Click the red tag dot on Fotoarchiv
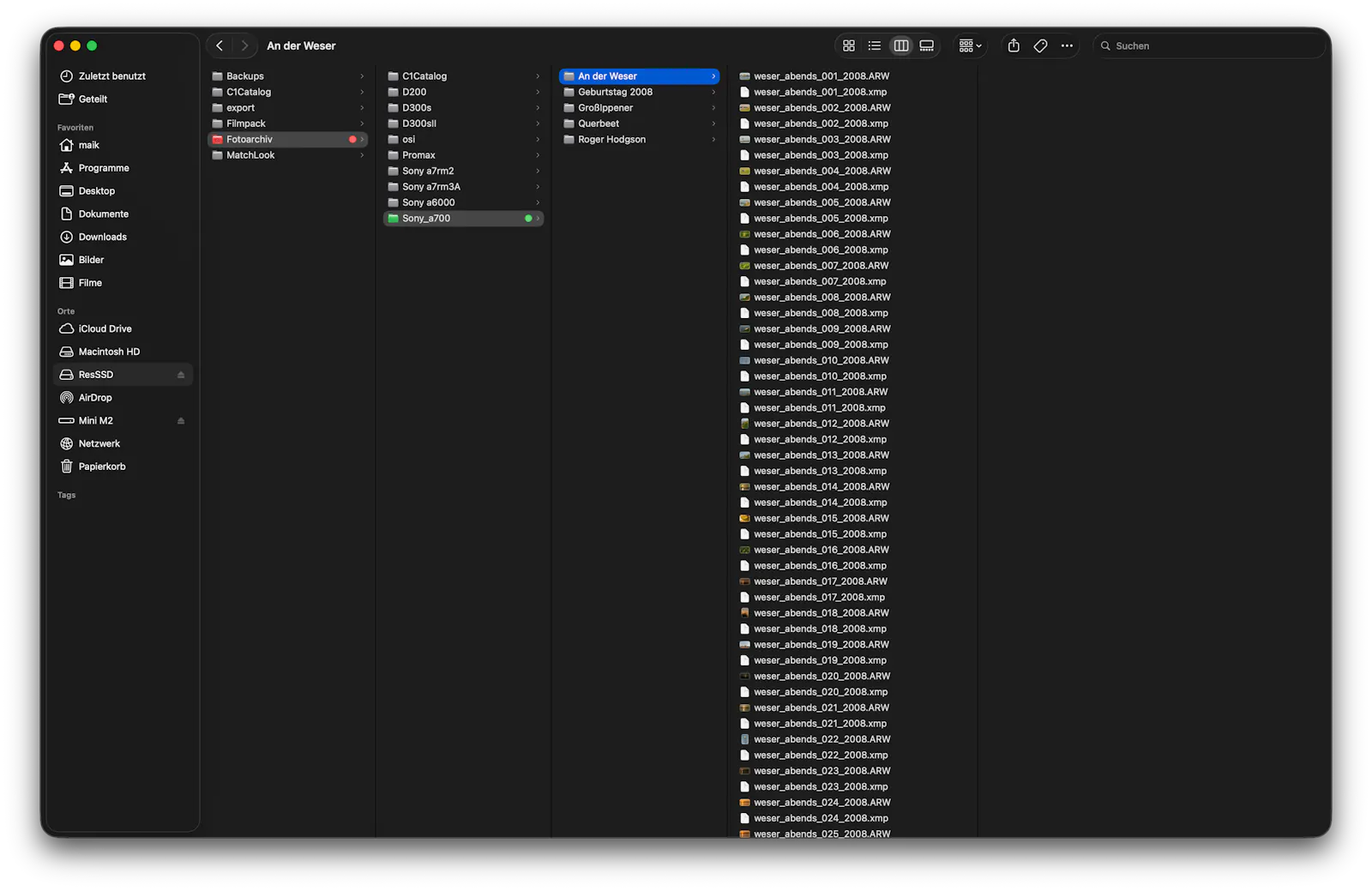The image size is (1372, 891). pos(352,140)
